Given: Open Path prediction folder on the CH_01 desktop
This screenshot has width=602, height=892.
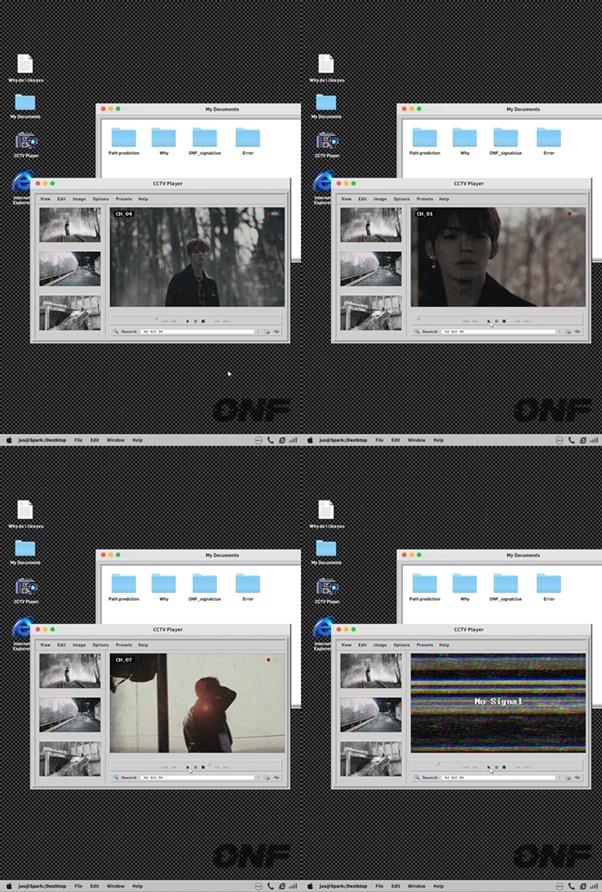Looking at the screenshot, I should click(x=424, y=138).
